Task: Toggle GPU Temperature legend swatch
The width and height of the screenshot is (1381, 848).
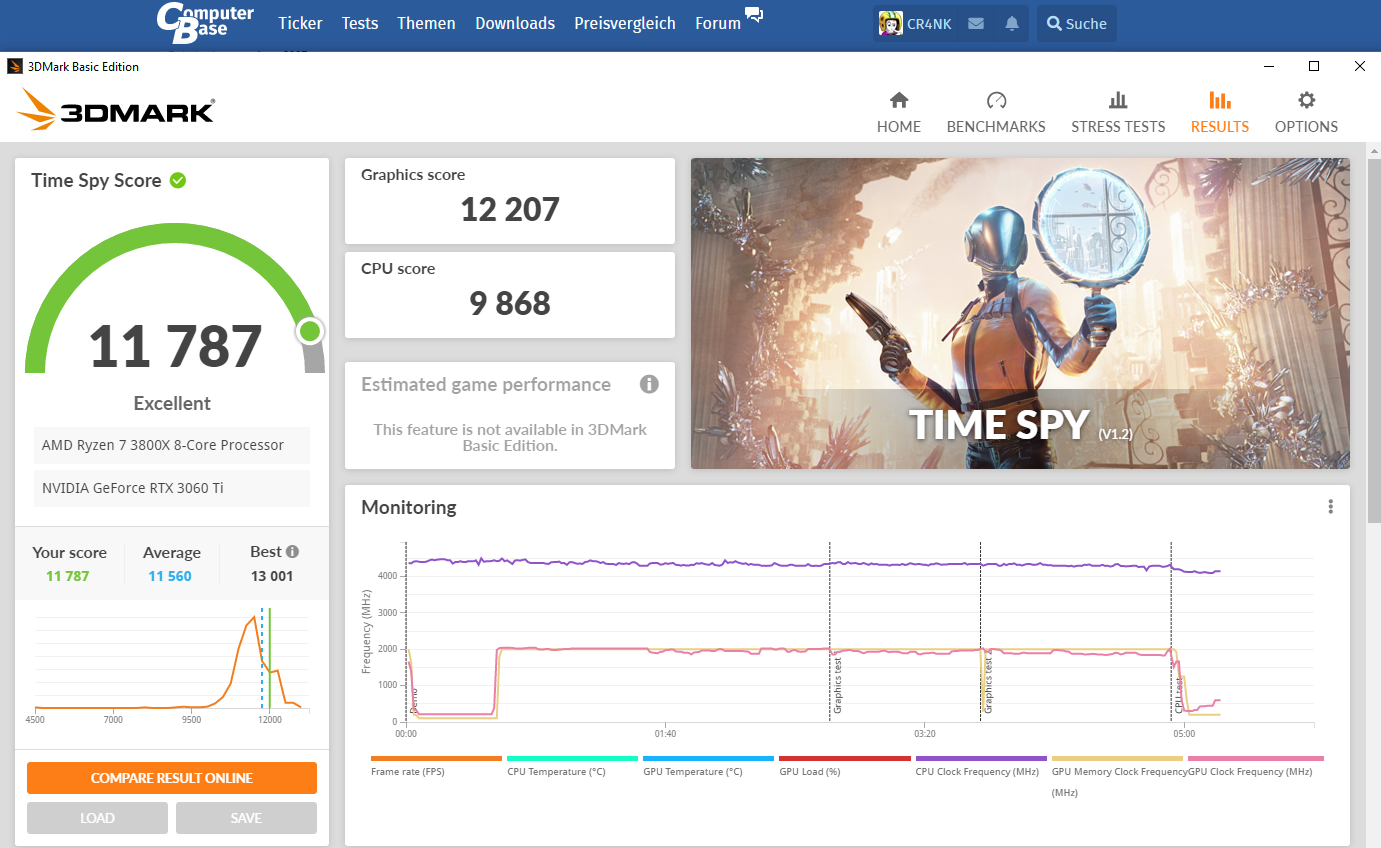Action: pos(708,759)
